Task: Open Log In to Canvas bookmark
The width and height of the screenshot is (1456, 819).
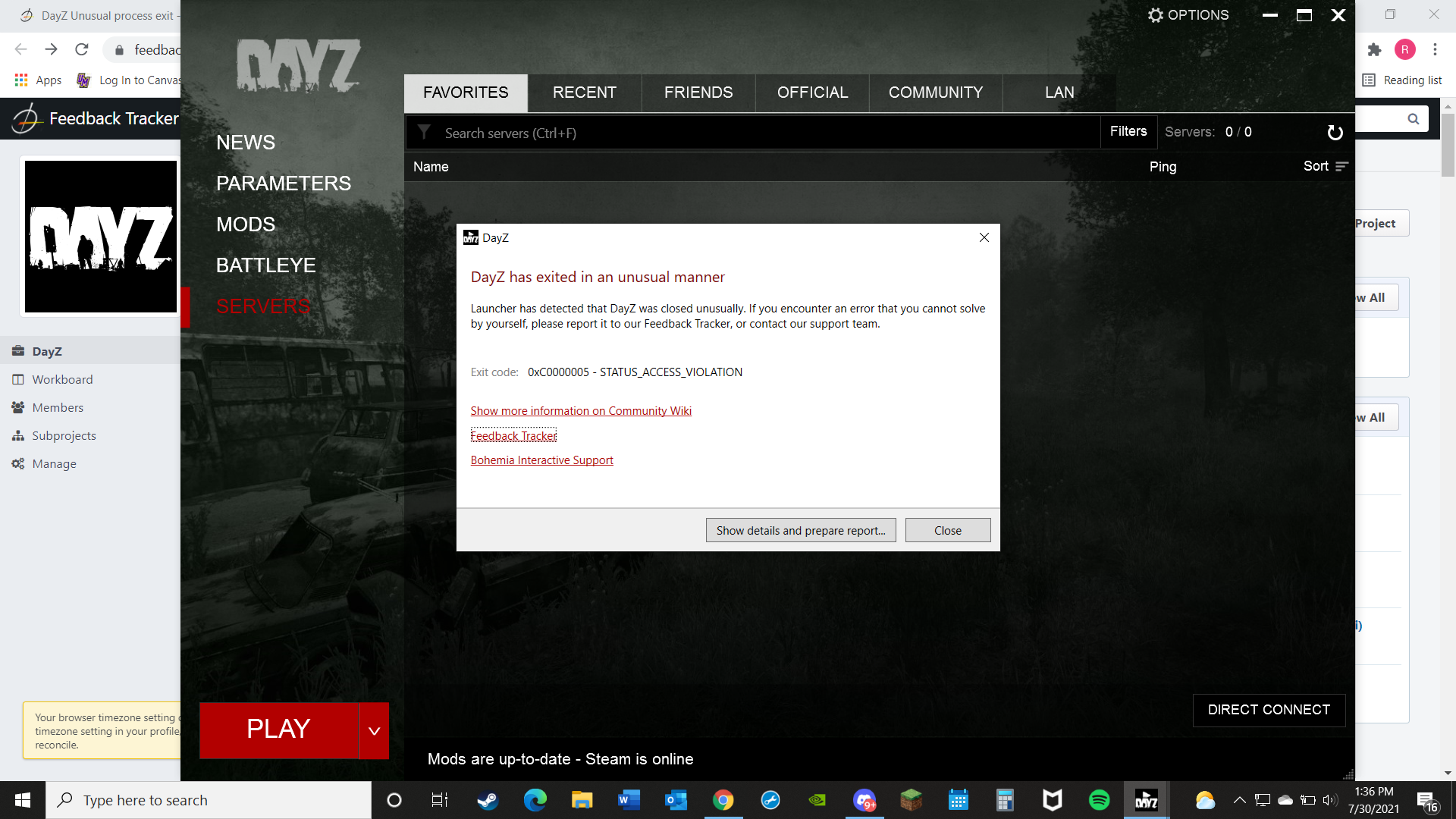Action: (x=129, y=80)
